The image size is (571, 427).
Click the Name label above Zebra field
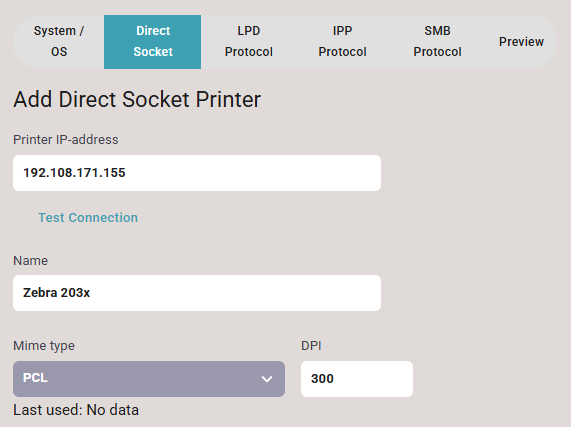(31, 261)
